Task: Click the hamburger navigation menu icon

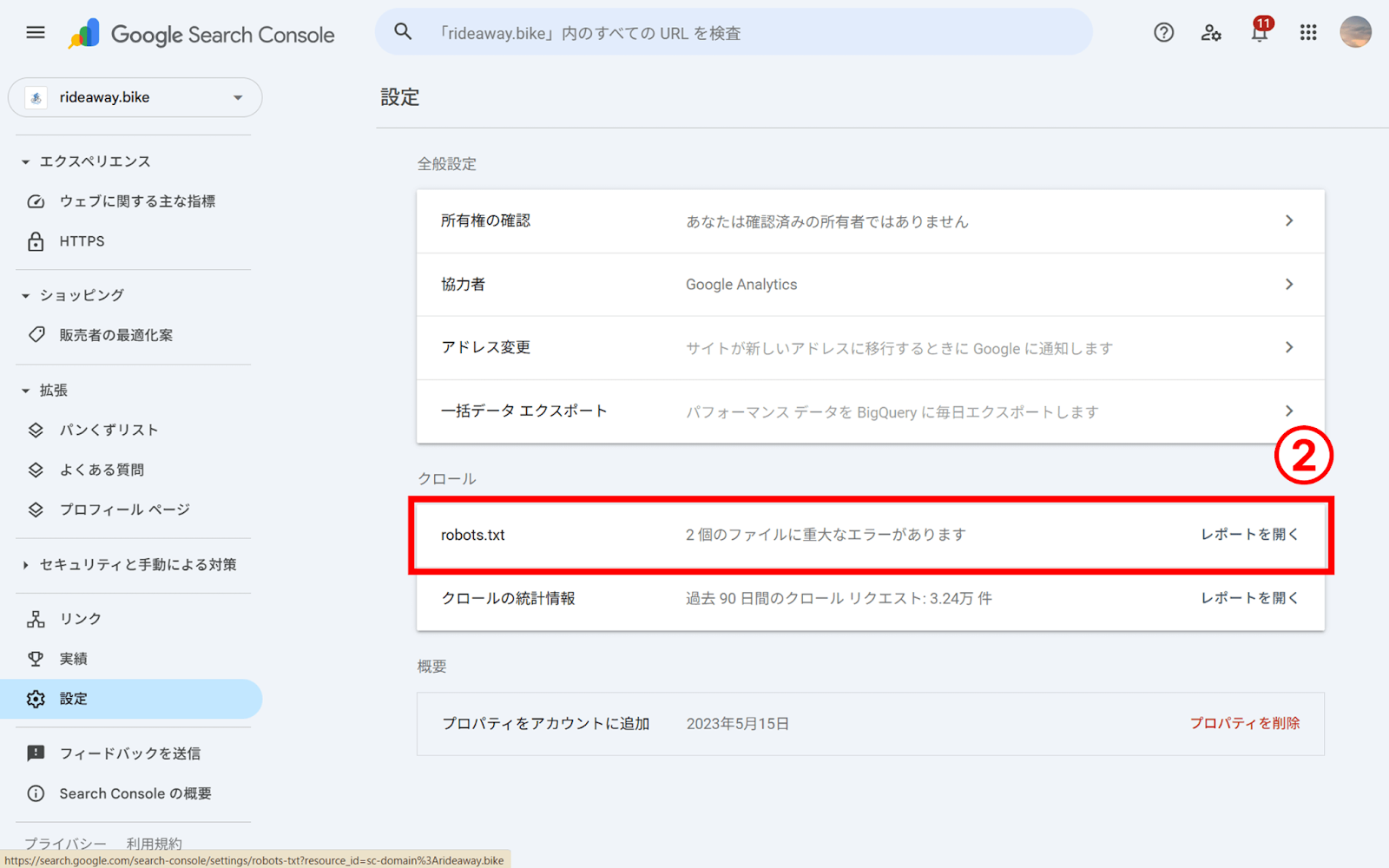Action: pos(35,31)
